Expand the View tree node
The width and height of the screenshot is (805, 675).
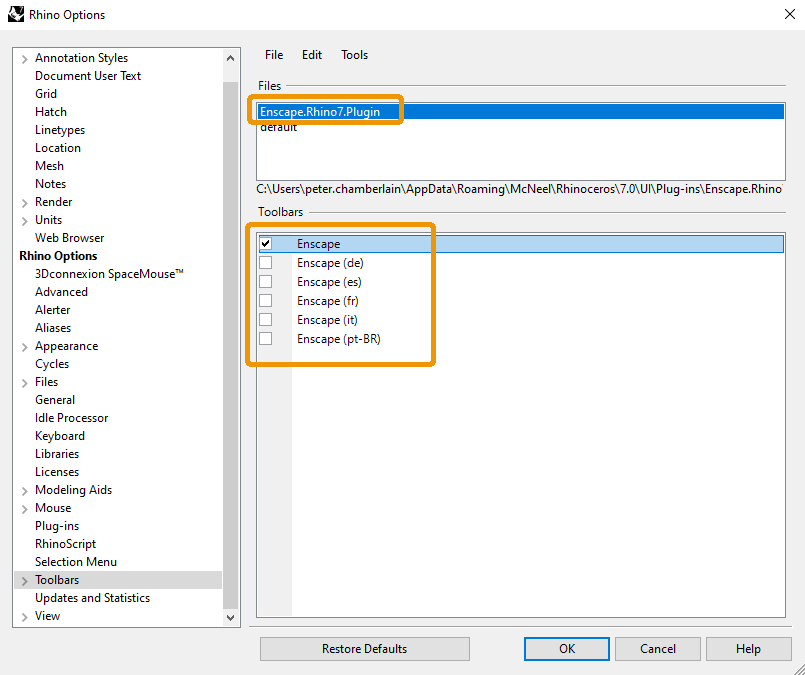point(24,617)
